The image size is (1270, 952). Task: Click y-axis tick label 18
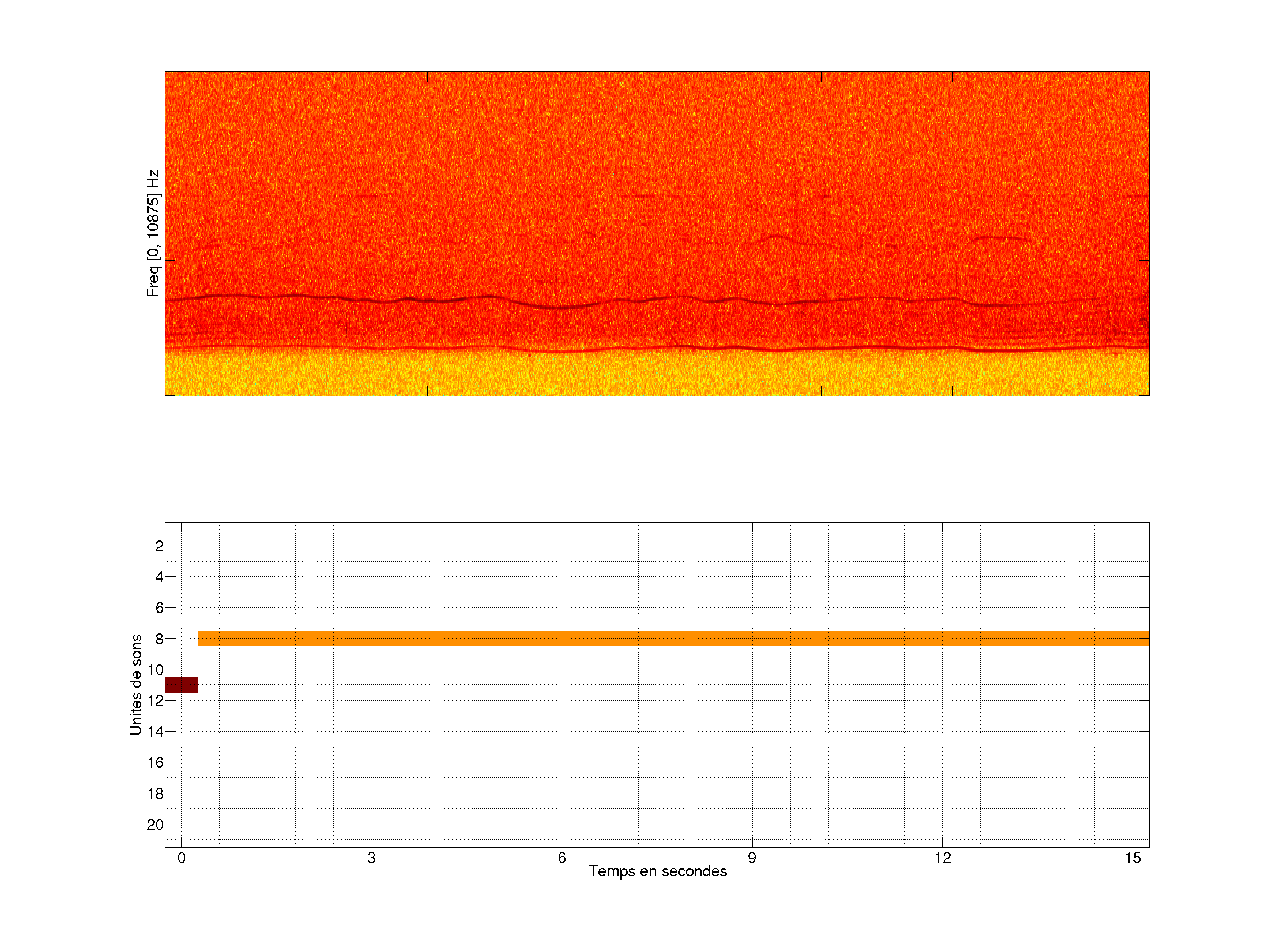pos(156,794)
